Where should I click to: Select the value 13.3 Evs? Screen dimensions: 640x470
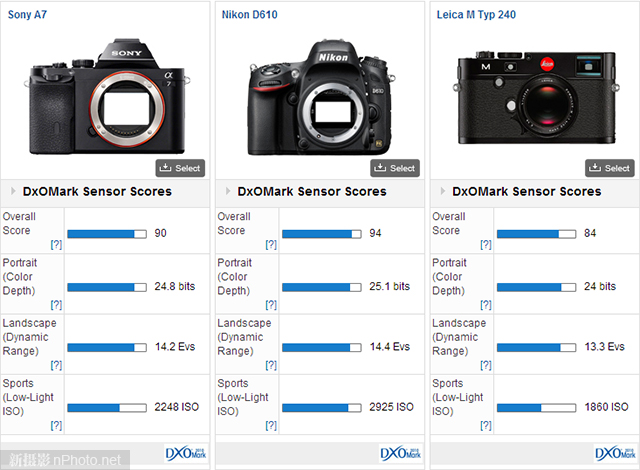point(604,347)
